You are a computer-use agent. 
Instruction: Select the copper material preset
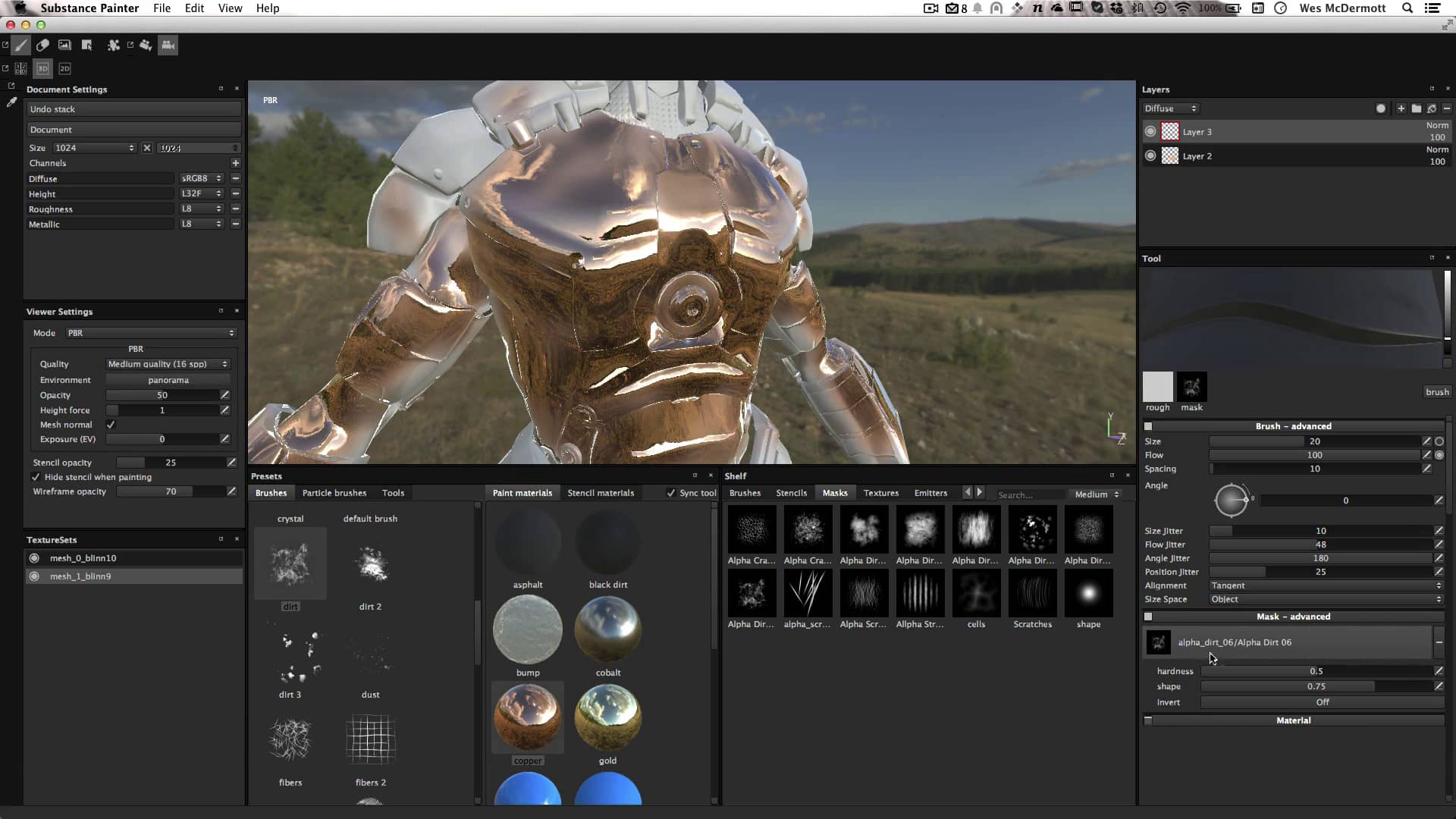[x=527, y=717]
